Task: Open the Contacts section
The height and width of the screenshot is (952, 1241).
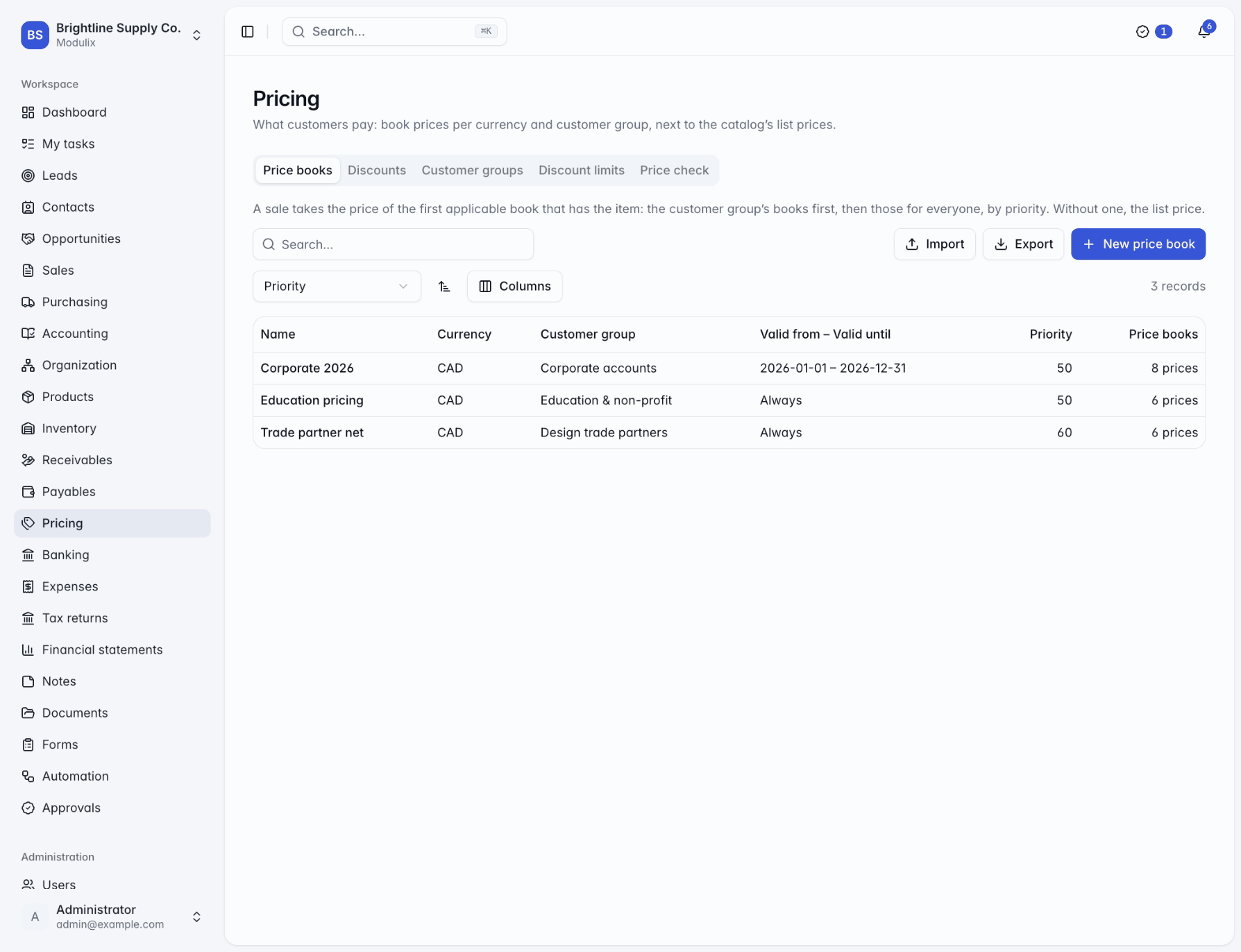Action: point(112,207)
